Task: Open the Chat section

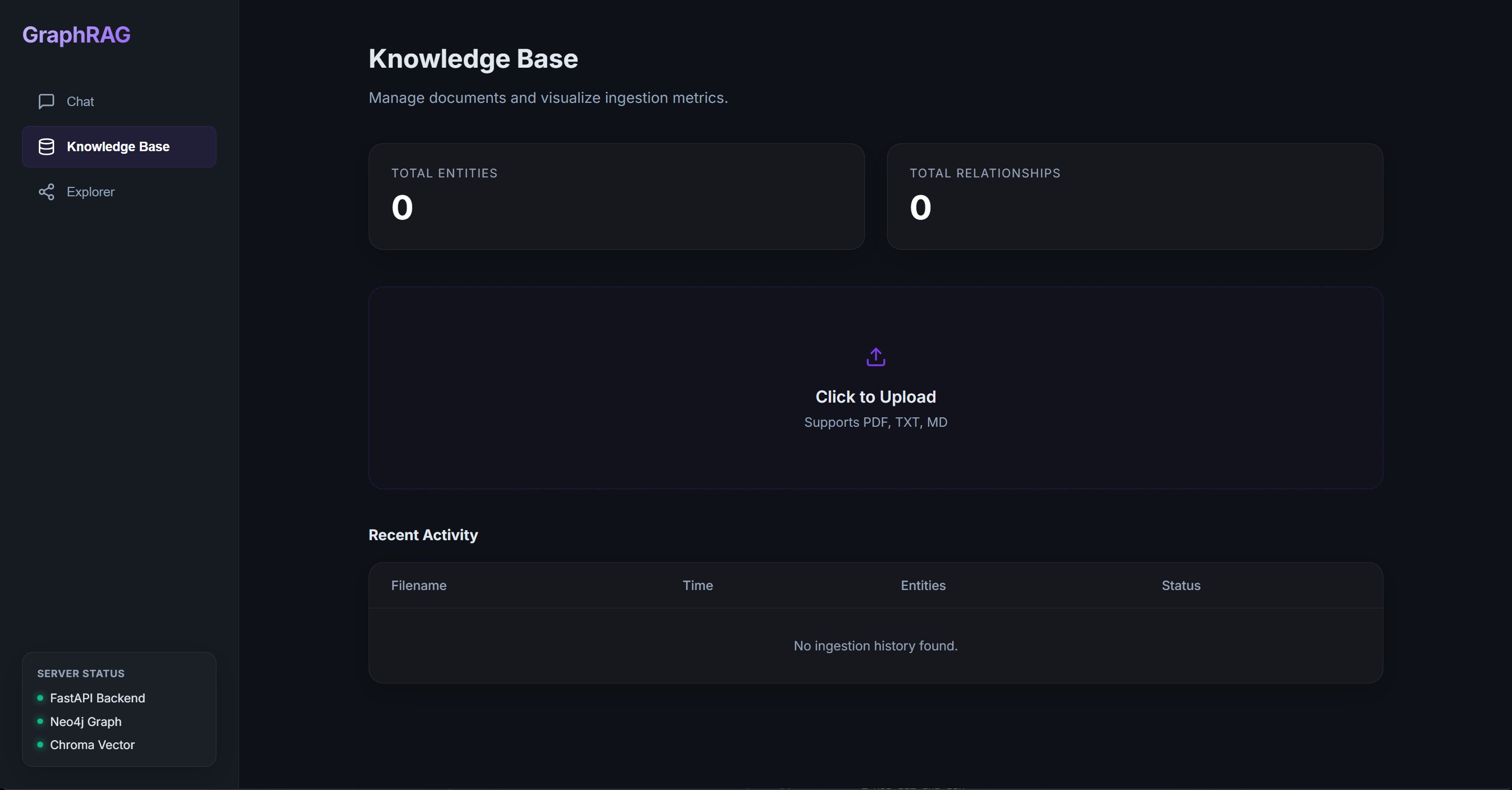Action: tap(80, 101)
